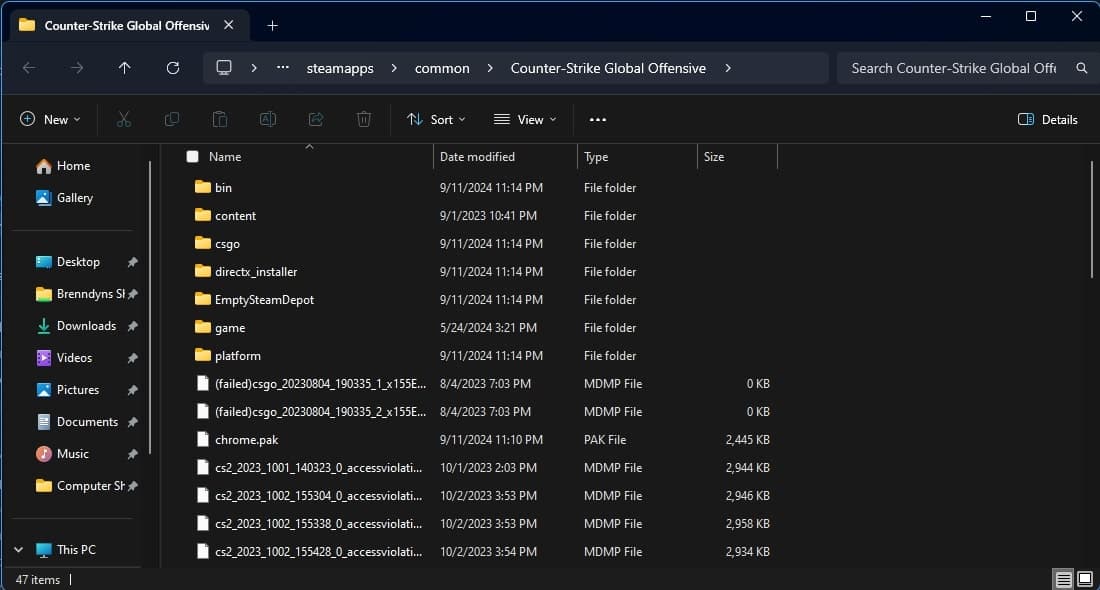Open a new File Explorer tab
Viewport: 1100px width, 590px height.
[272, 25]
